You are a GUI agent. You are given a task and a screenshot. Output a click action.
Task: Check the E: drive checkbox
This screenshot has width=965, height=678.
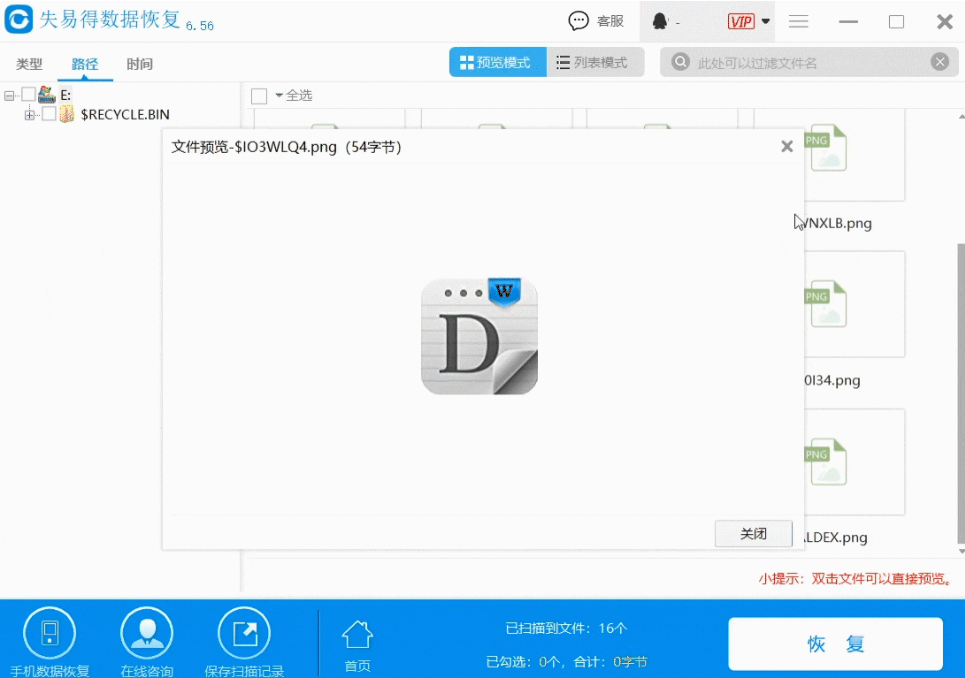(x=28, y=95)
